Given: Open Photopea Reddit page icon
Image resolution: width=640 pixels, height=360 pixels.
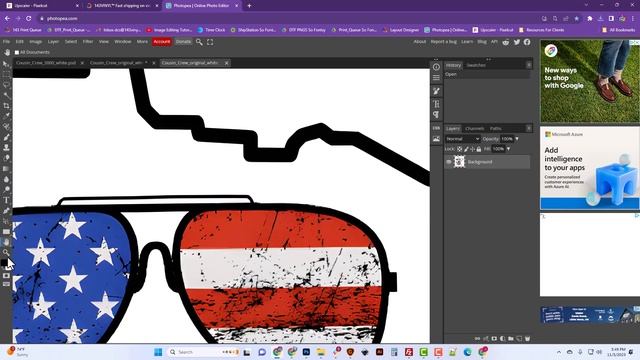Looking at the screenshot, I should point(506,42).
